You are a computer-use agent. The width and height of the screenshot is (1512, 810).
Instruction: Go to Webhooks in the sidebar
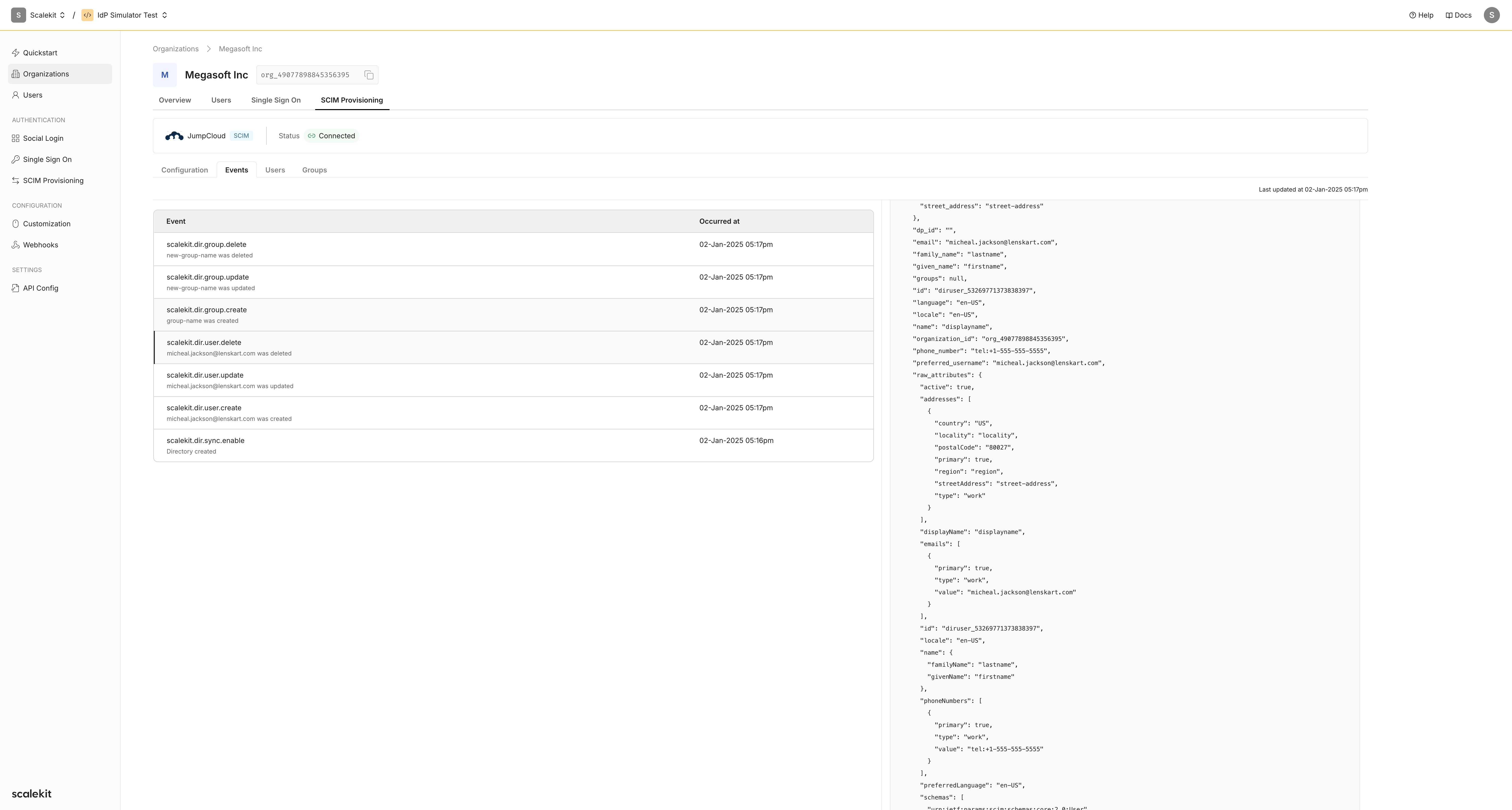60,245
